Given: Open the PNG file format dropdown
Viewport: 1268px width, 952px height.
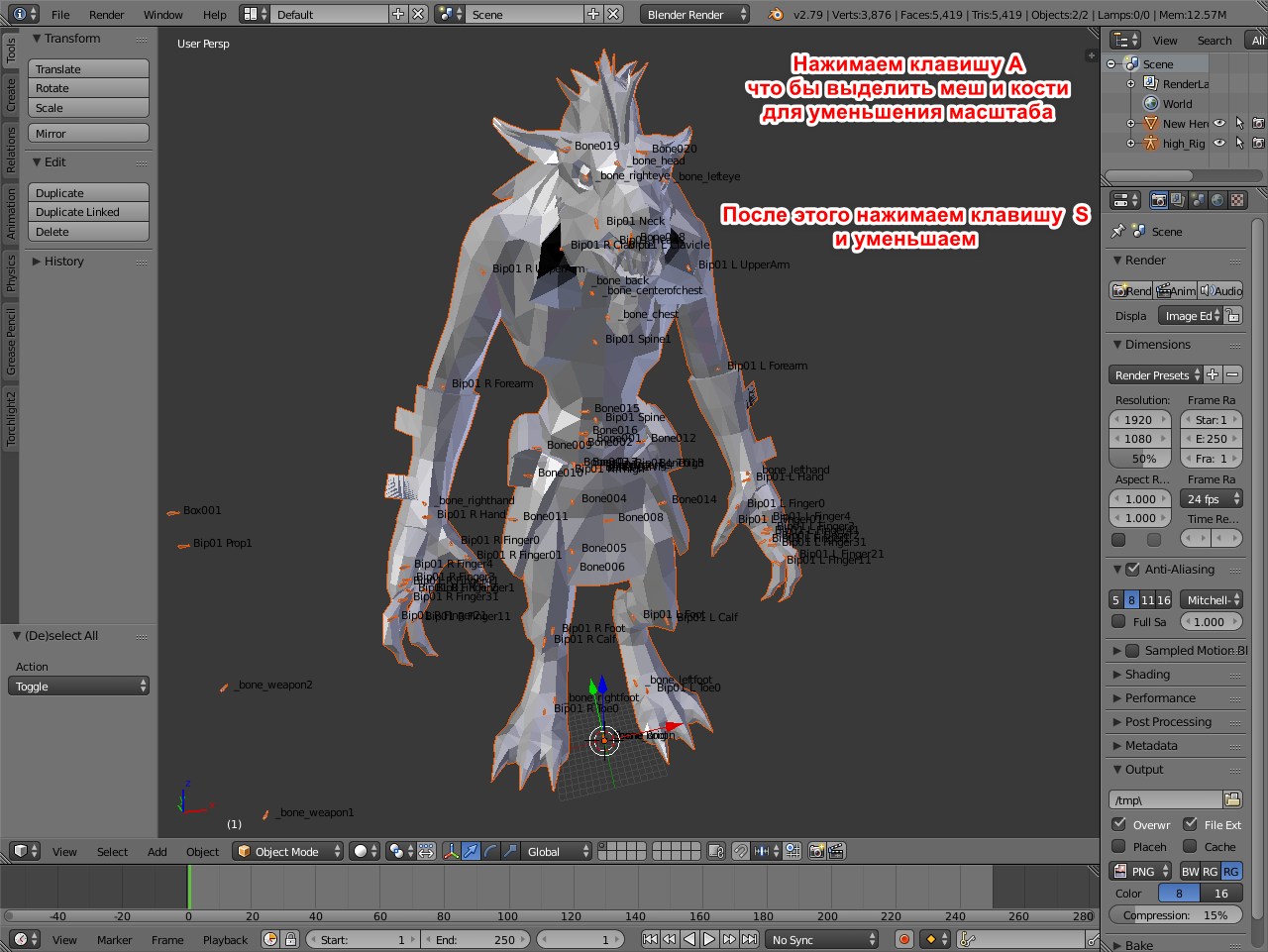Looking at the screenshot, I should 1140,871.
